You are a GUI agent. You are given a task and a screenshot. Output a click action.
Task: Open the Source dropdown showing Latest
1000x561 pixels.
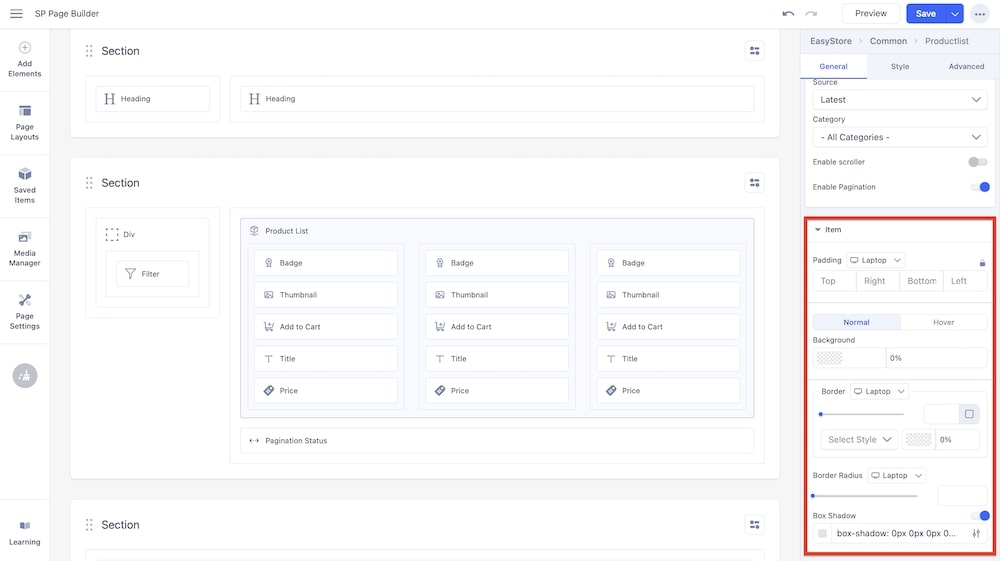(899, 100)
